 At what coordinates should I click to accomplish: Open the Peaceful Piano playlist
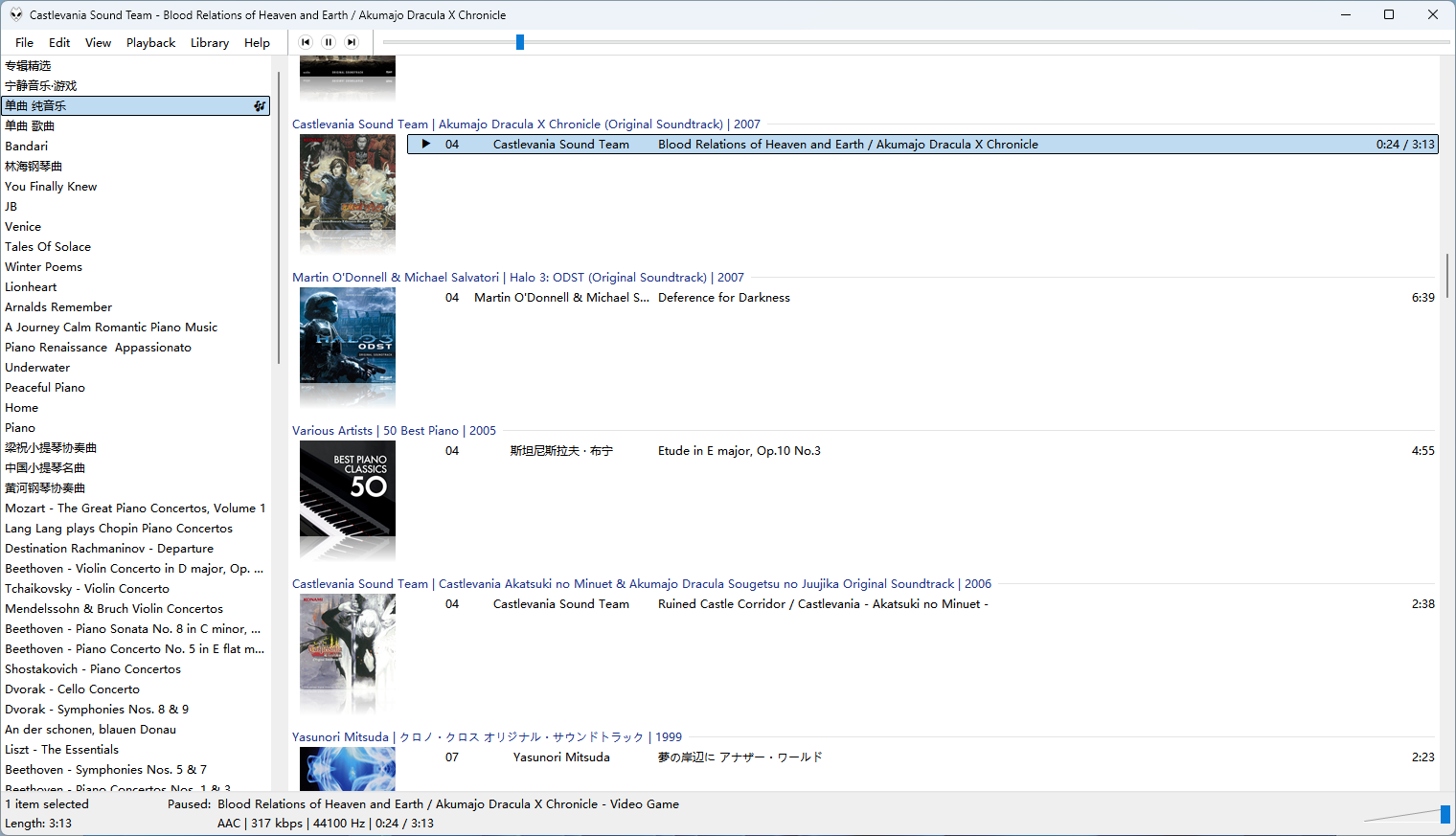pos(135,388)
